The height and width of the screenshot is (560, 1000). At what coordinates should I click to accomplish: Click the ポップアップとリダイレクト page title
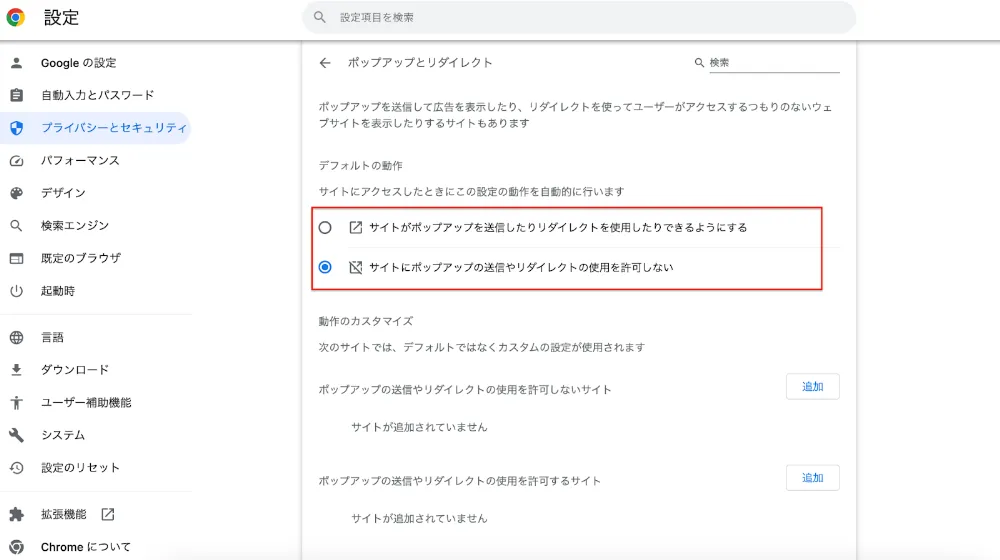[420, 63]
